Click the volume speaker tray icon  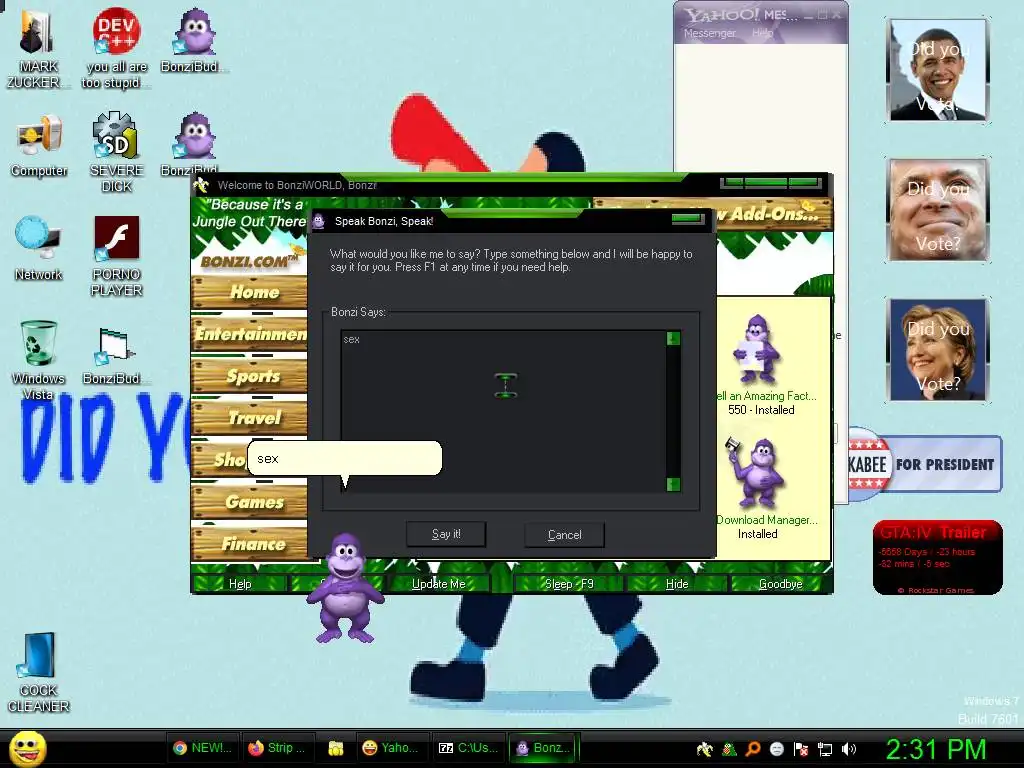tap(849, 749)
